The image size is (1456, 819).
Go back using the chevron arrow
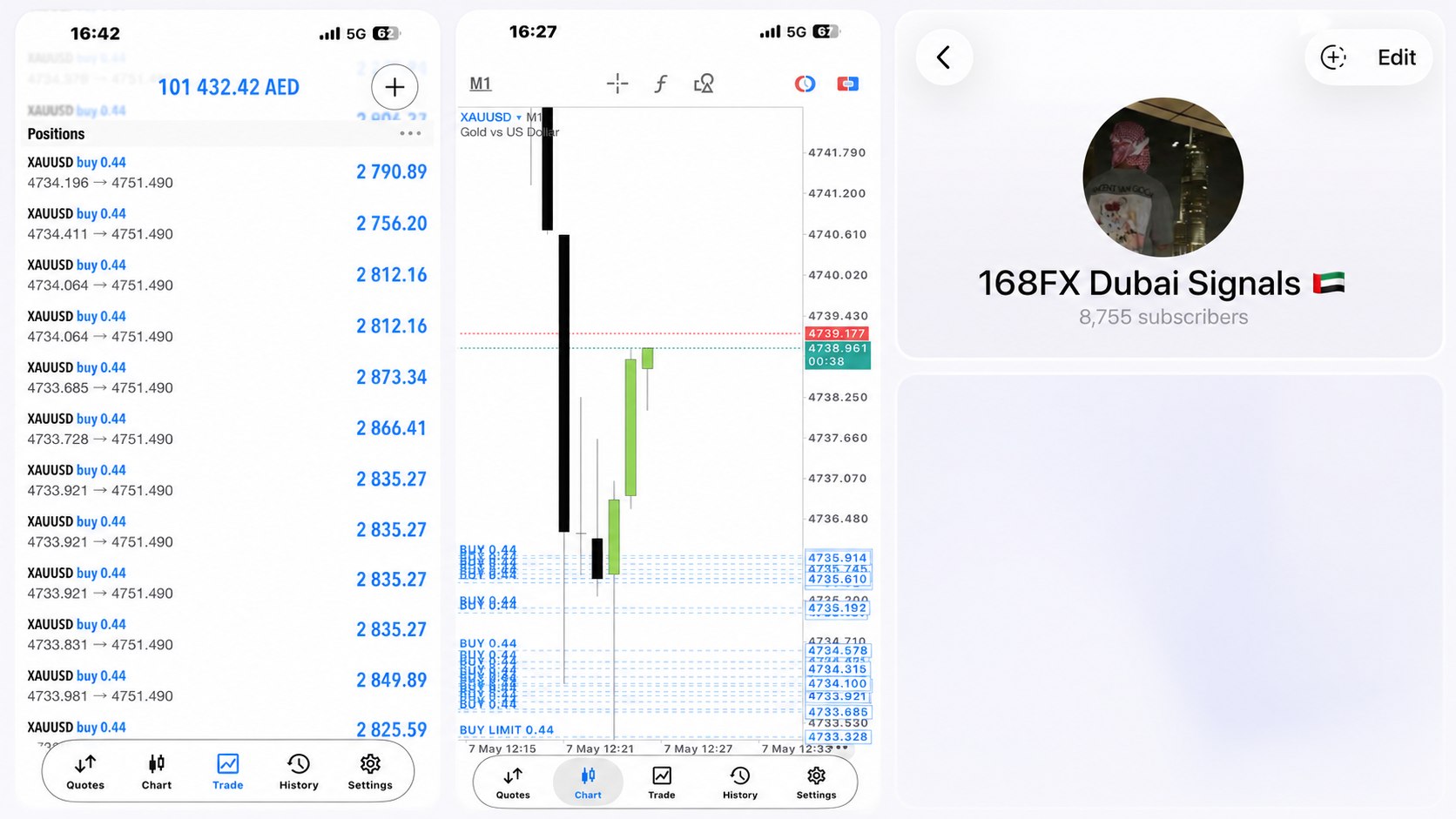[944, 57]
